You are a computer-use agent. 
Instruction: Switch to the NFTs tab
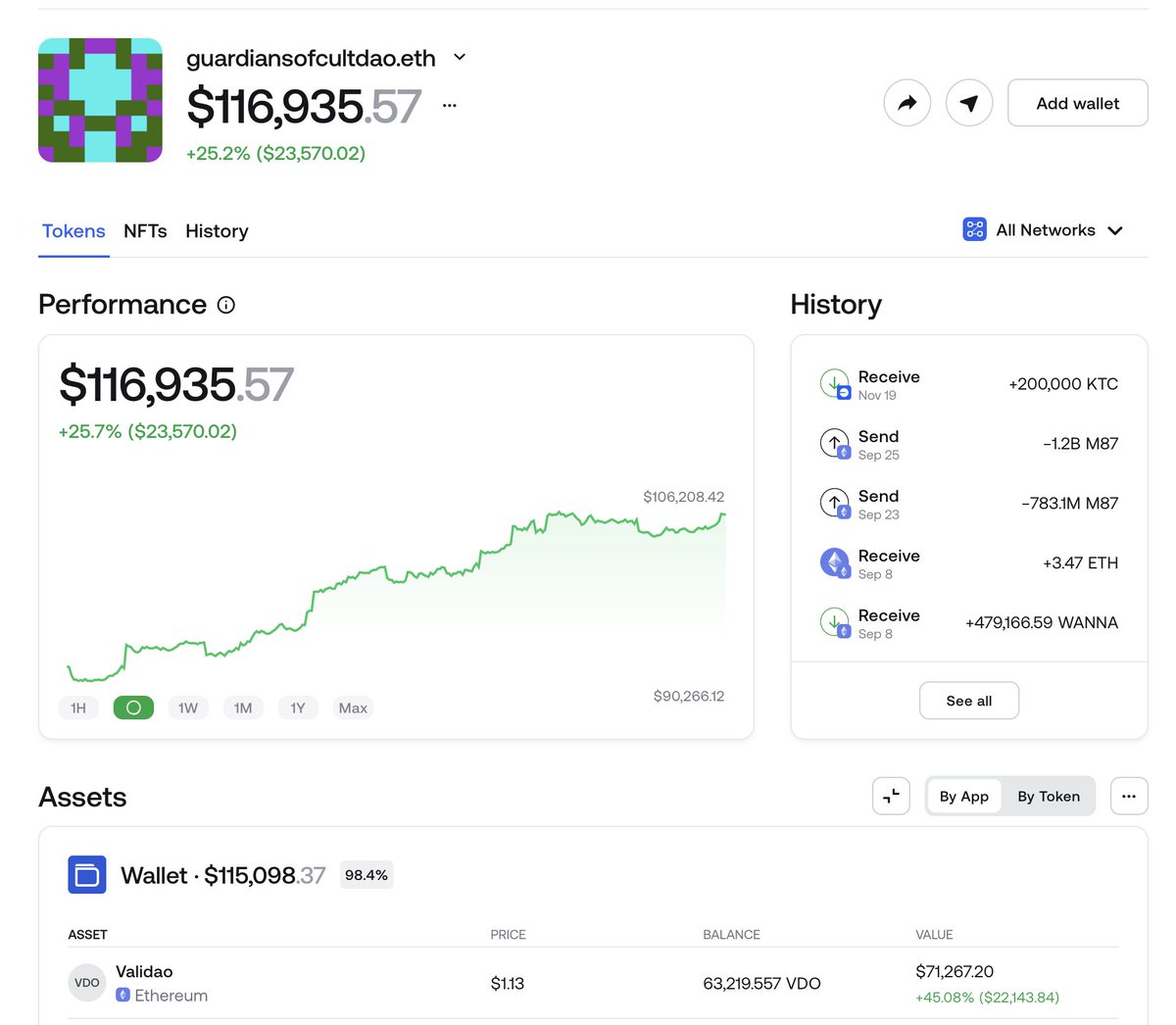point(145,231)
